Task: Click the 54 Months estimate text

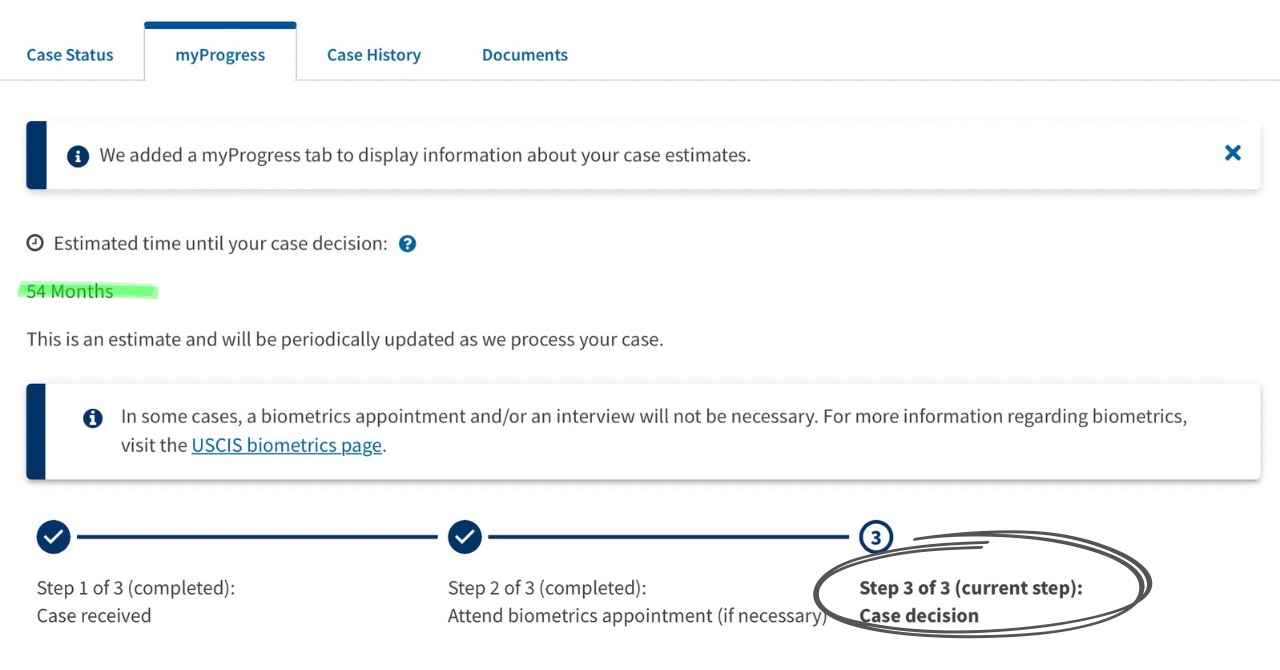Action: (70, 292)
